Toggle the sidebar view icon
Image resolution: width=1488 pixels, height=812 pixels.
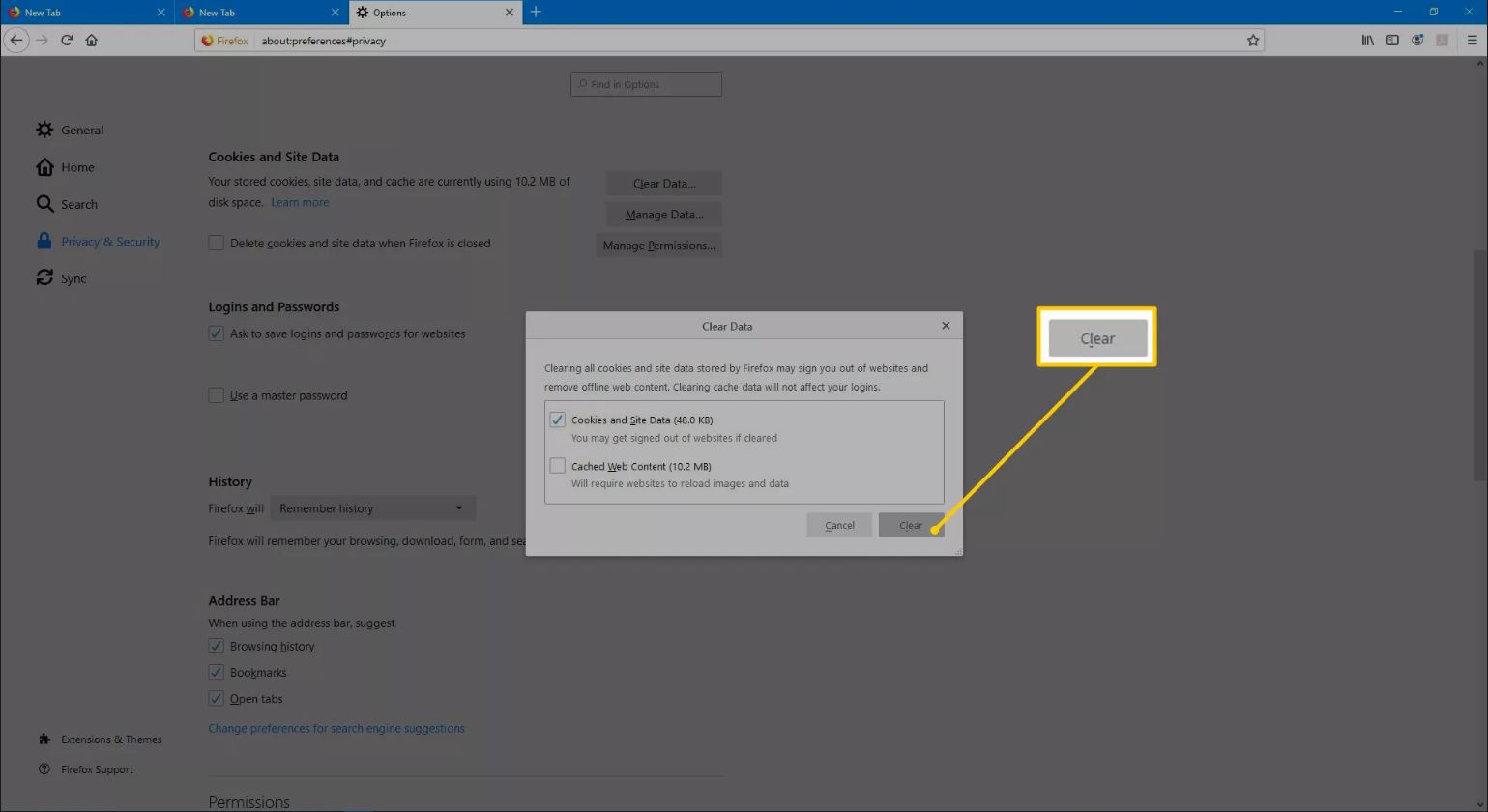point(1392,41)
